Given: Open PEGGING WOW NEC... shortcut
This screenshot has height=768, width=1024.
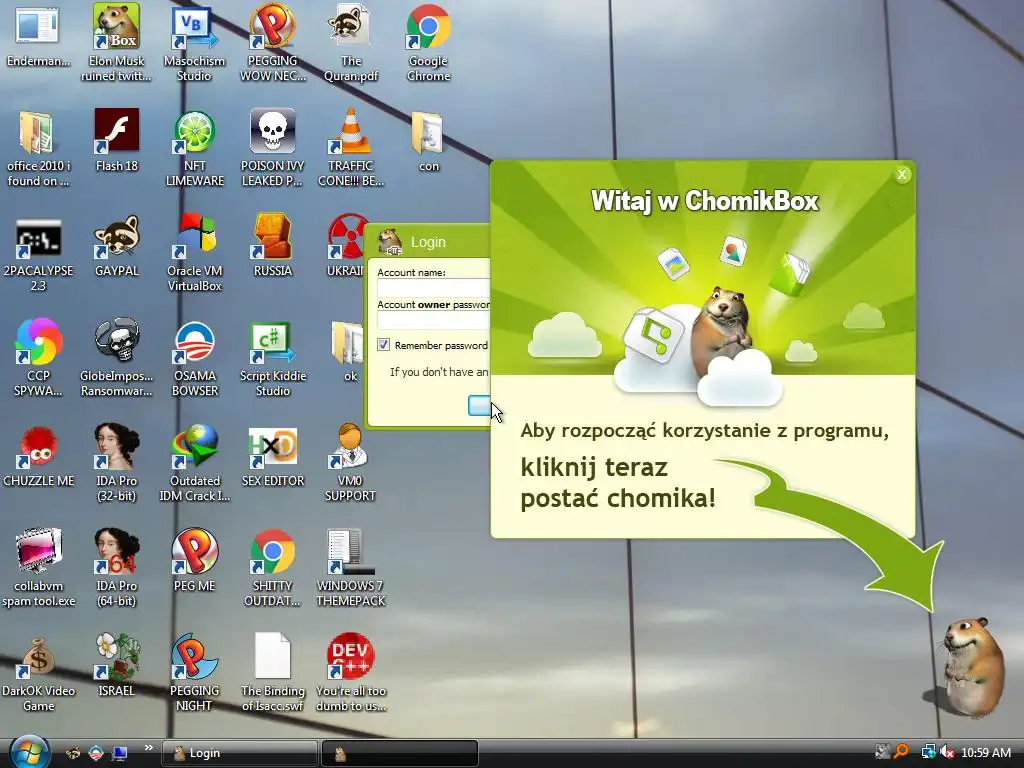Looking at the screenshot, I should (272, 42).
